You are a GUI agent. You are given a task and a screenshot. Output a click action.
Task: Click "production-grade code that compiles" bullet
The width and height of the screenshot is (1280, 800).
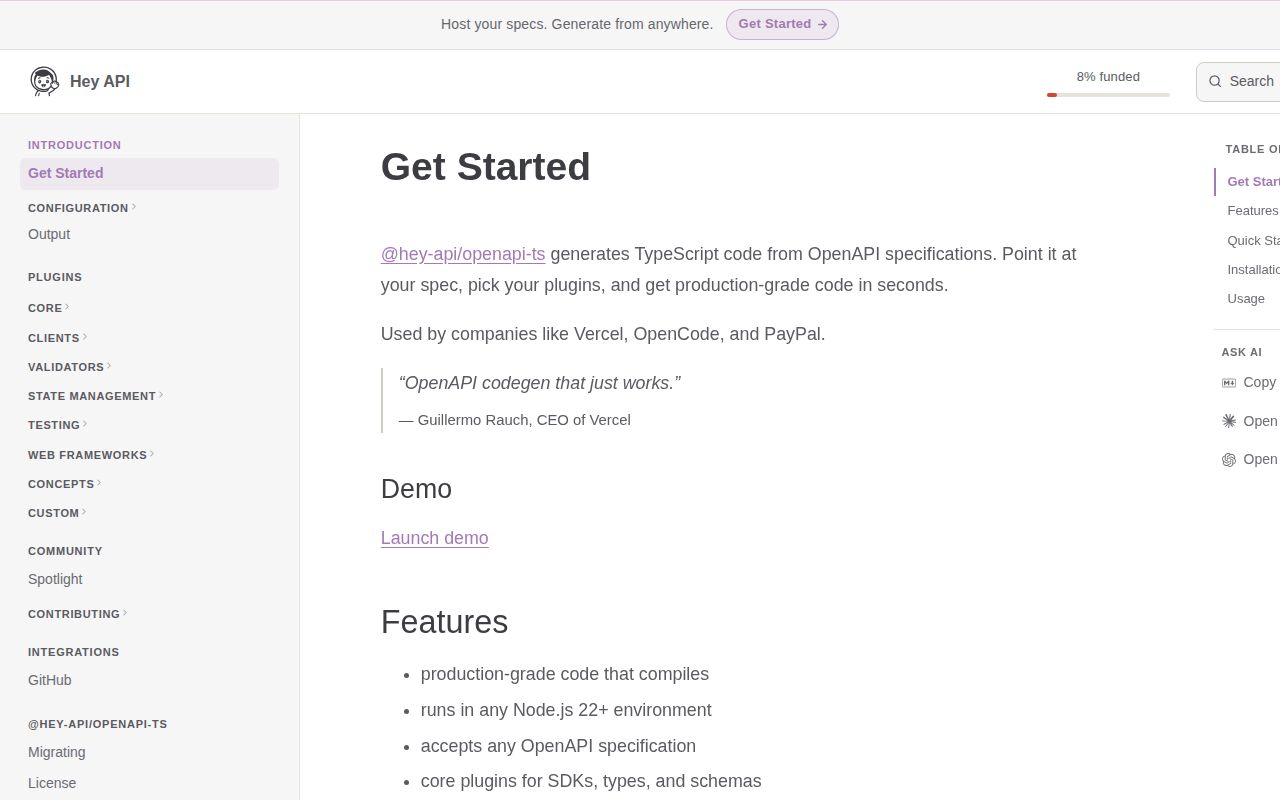click(565, 674)
